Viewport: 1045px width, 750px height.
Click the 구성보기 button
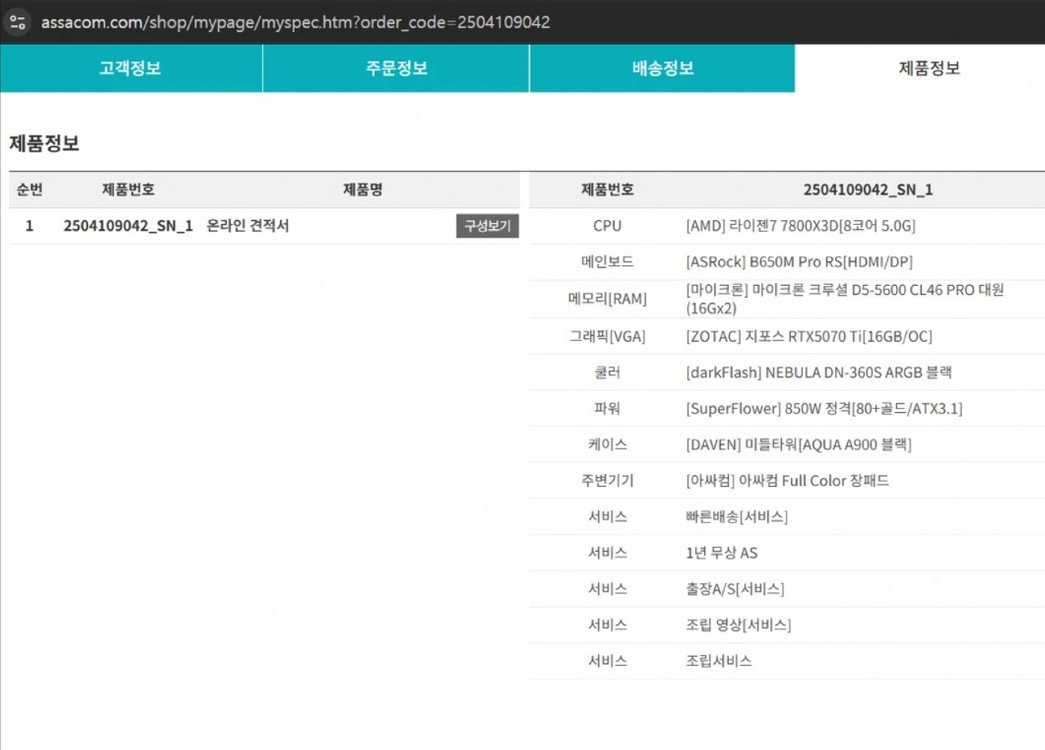(x=490, y=226)
